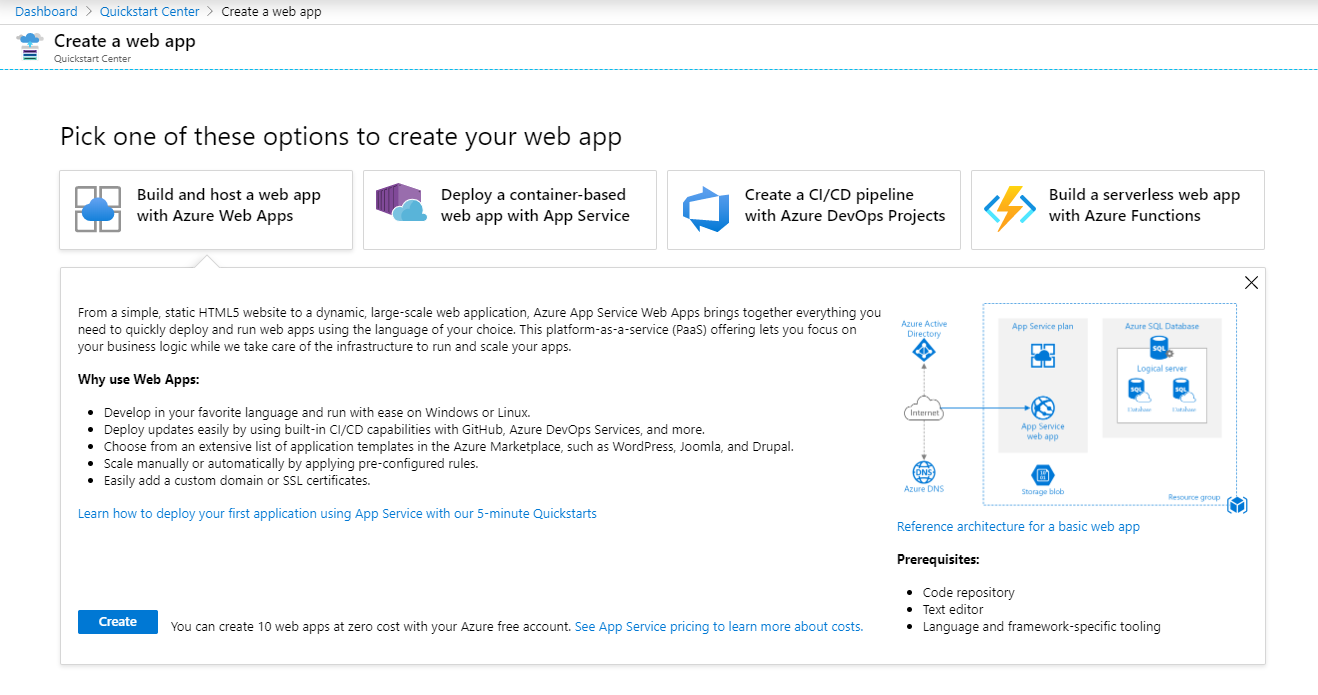Click 'Scale manually or automatically' bullet
The height and width of the screenshot is (695, 1318).
[x=291, y=463]
